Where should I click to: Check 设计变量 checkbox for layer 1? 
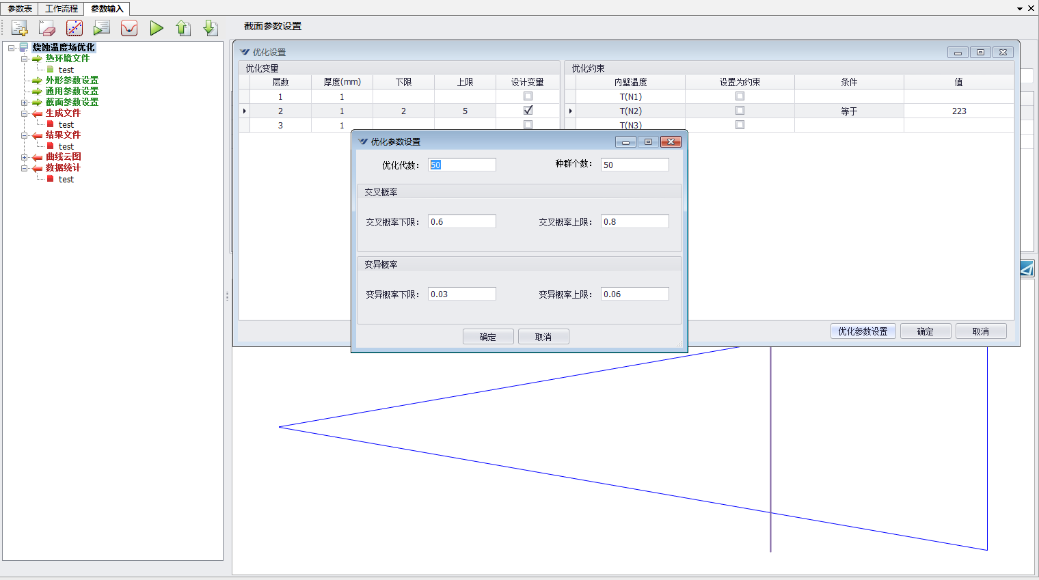(x=528, y=96)
